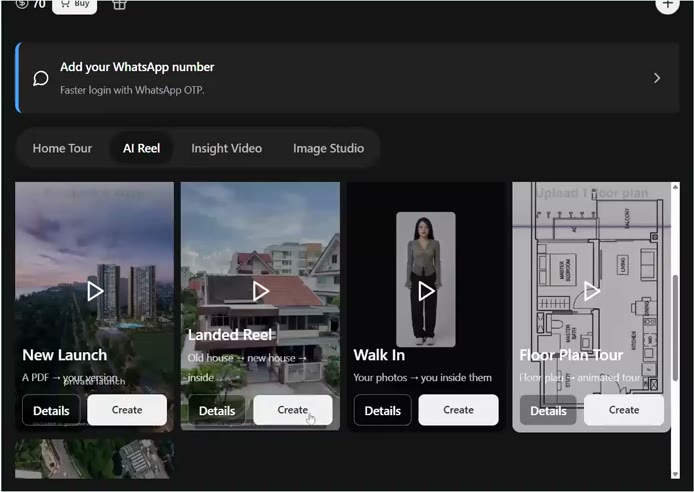The height and width of the screenshot is (492, 694).
Task: Create a New Launch reel
Action: point(127,410)
